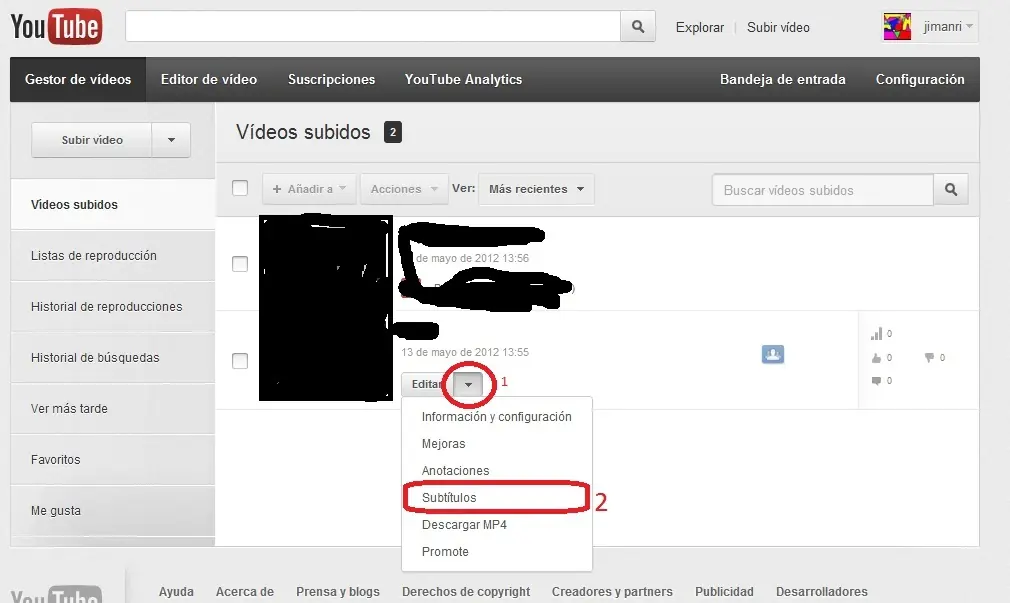Click Subir vídeo link in header
Screen dimensions: 1010x603
click(778, 27)
